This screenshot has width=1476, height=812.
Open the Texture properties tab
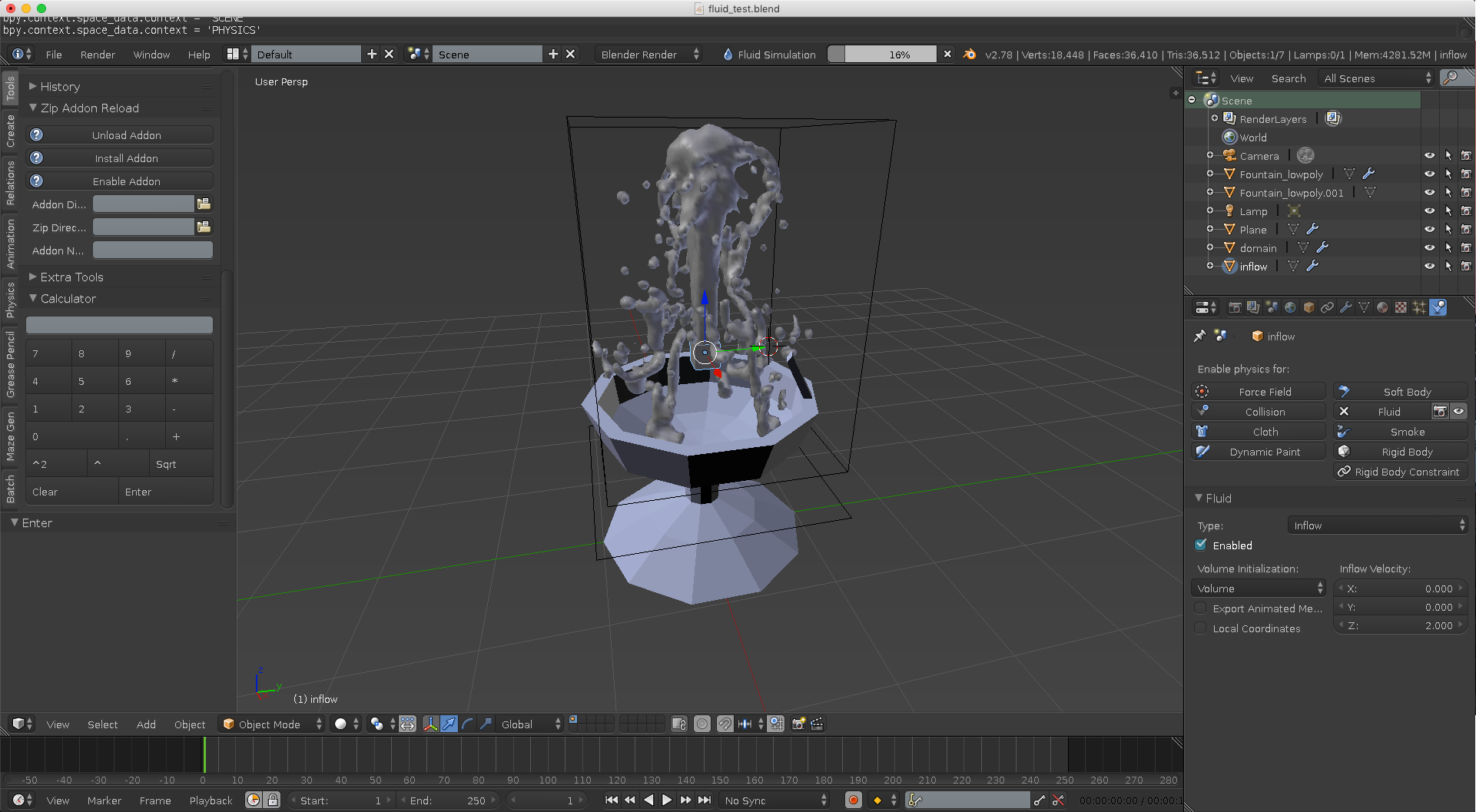tap(1401, 307)
